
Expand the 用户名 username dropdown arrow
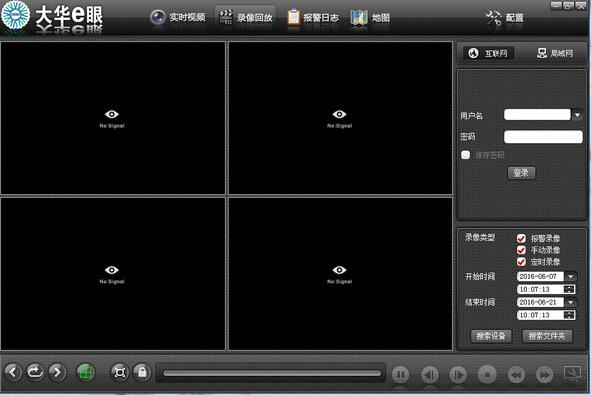tap(577, 115)
